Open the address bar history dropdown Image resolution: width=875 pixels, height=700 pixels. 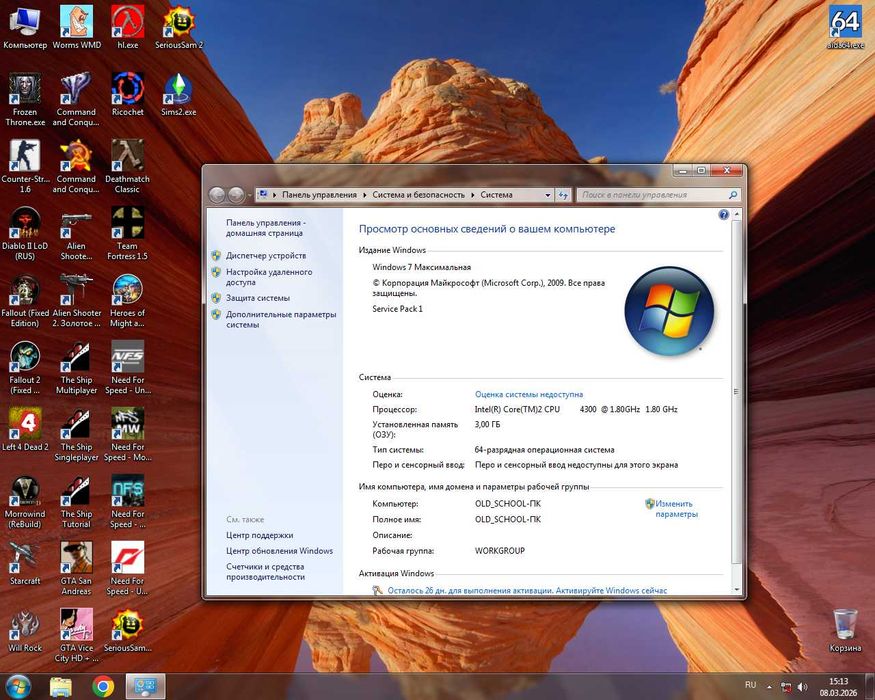click(547, 195)
